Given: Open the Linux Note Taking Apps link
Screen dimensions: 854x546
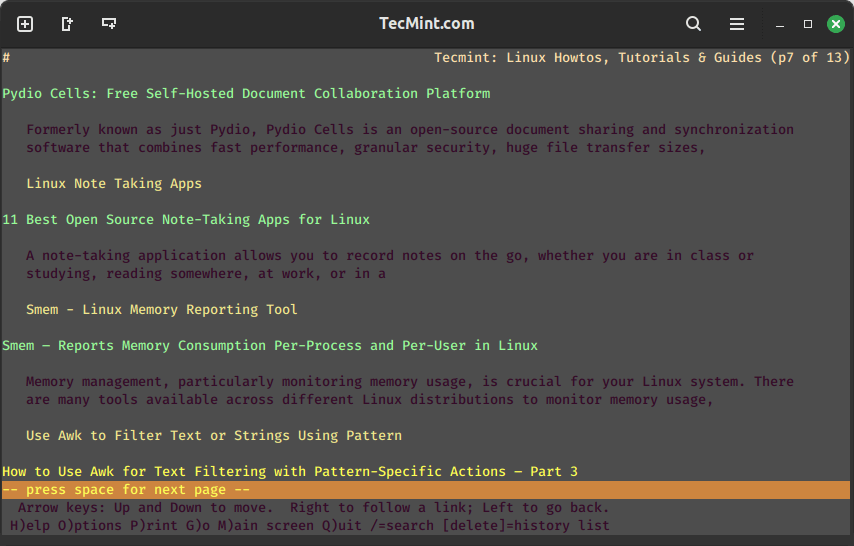Looking at the screenshot, I should pos(114,184).
